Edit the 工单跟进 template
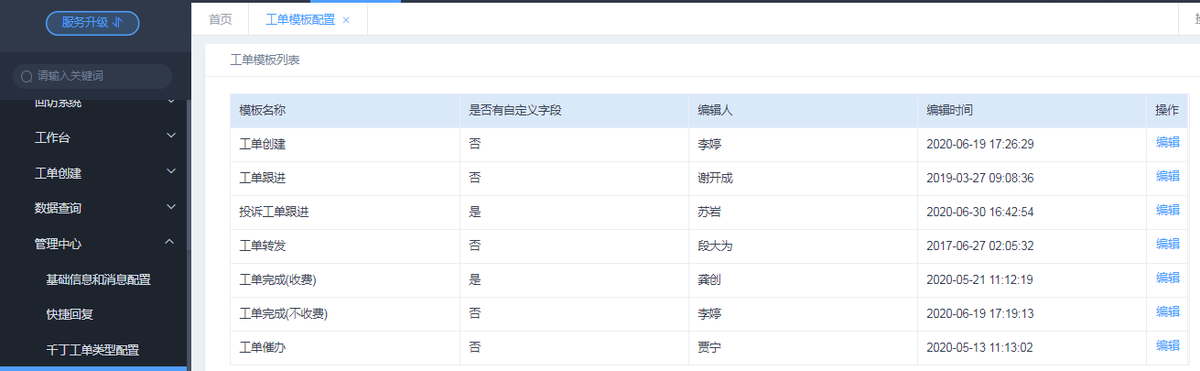 [x=1167, y=176]
